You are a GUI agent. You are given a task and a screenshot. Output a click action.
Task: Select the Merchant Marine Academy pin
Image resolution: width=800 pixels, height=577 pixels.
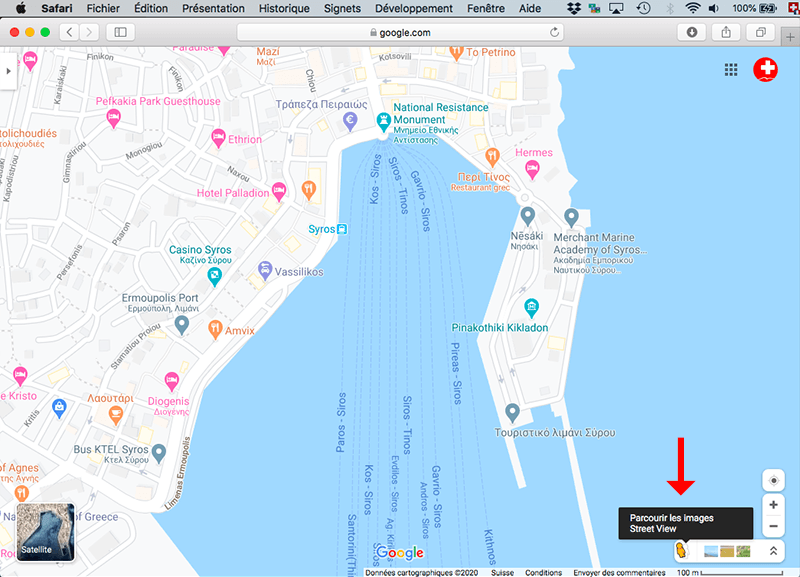point(571,218)
